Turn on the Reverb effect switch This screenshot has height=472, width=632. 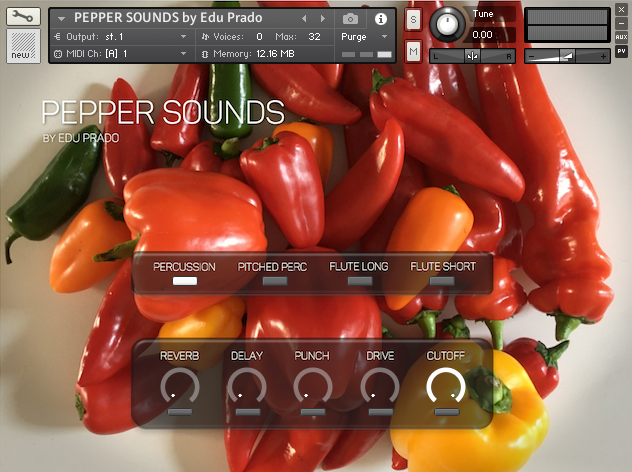(180, 411)
